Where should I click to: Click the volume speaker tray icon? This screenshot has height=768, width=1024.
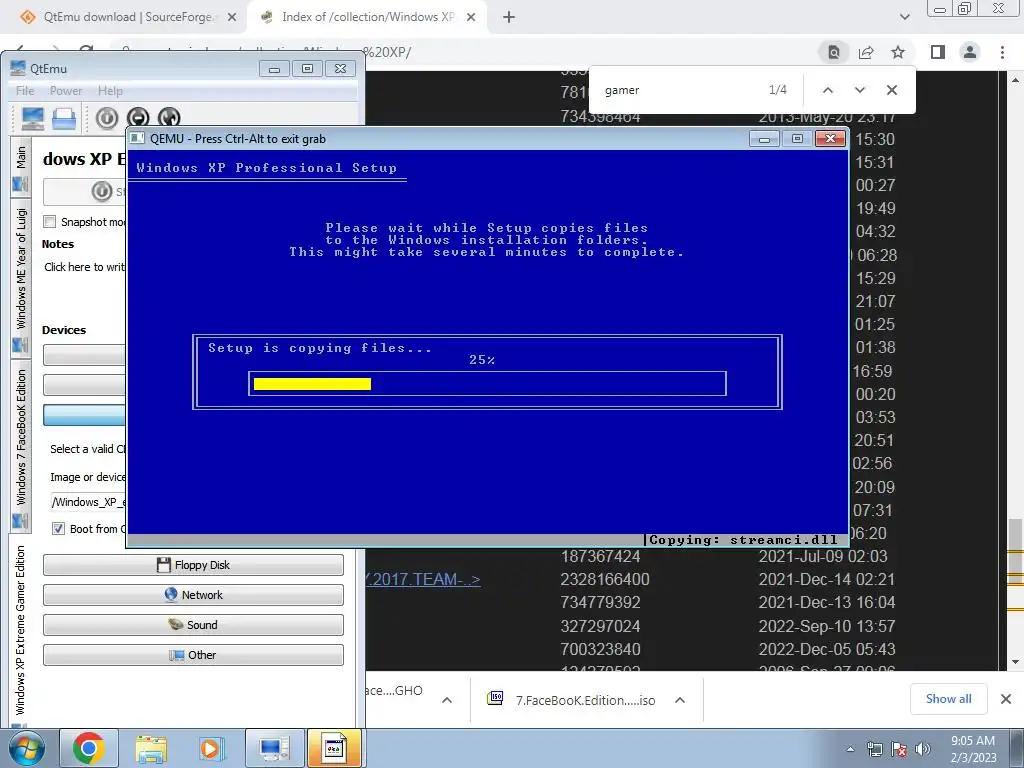[x=923, y=749]
